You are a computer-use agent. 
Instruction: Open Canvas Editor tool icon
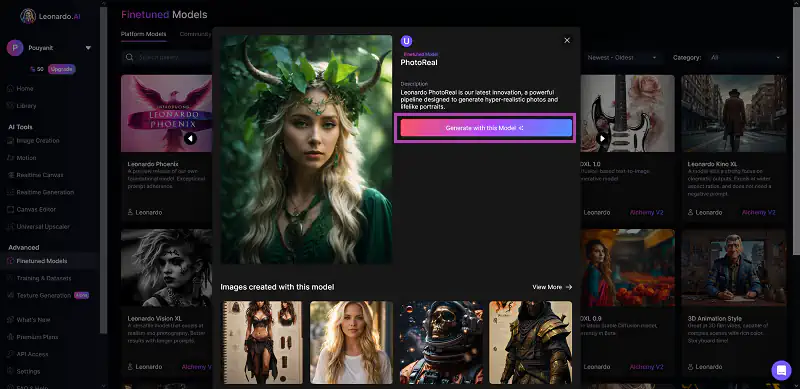(x=10, y=209)
